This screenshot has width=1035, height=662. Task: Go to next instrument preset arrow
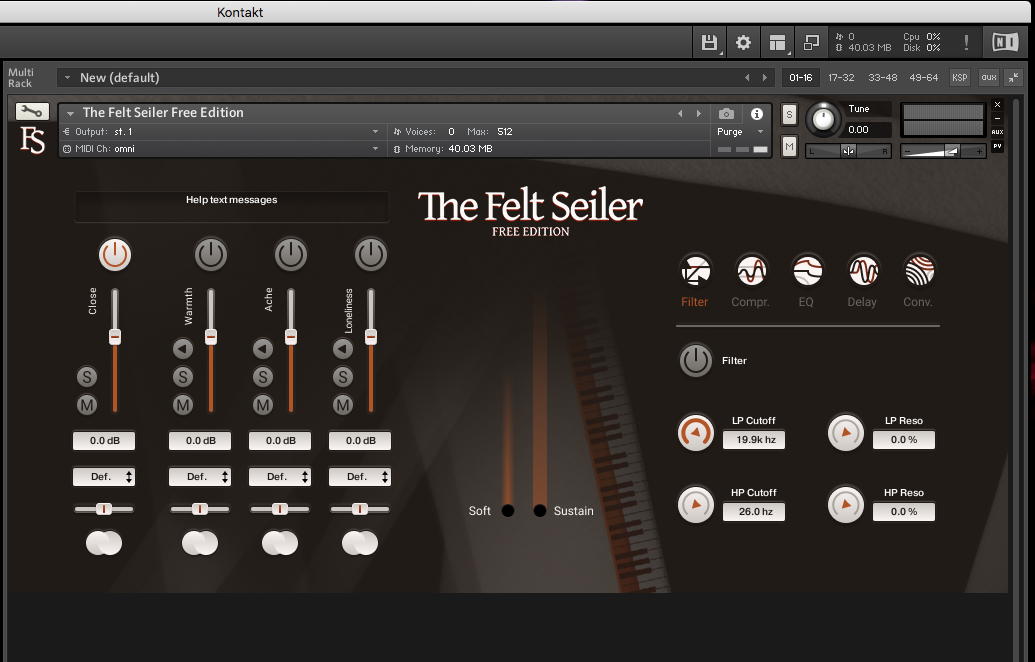tap(699, 114)
